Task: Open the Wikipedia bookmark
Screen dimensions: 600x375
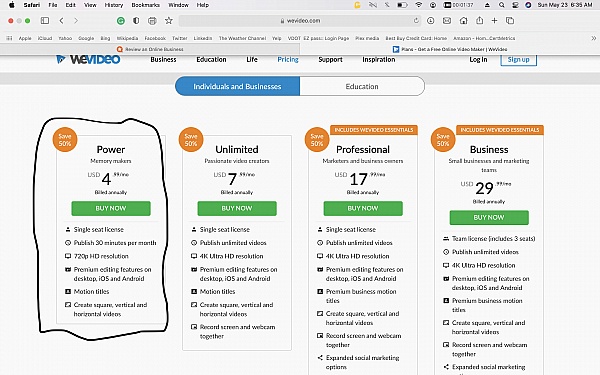Action: [x=127, y=38]
